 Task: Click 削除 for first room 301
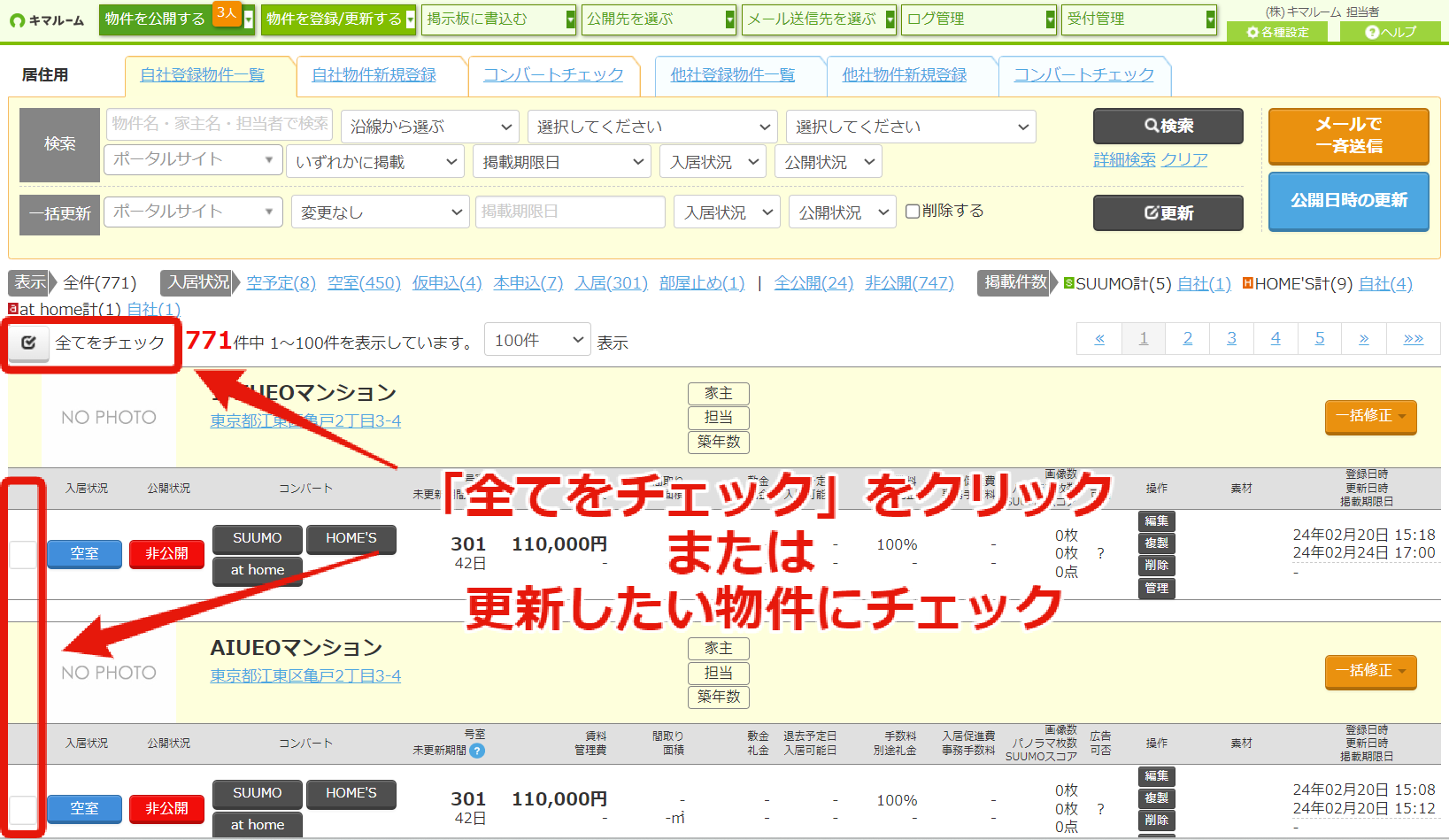tap(1156, 566)
